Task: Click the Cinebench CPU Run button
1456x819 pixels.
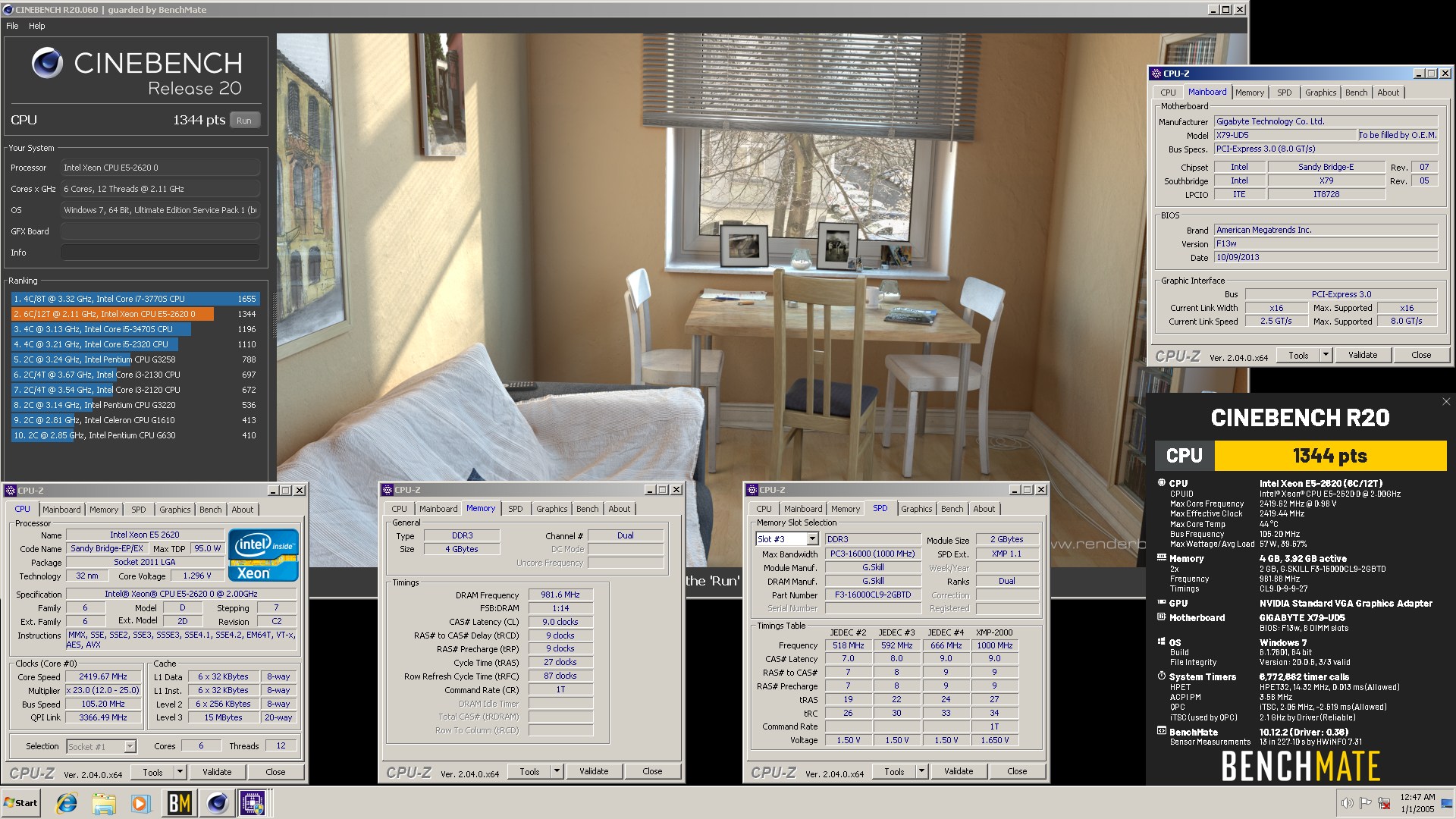Action: (244, 120)
